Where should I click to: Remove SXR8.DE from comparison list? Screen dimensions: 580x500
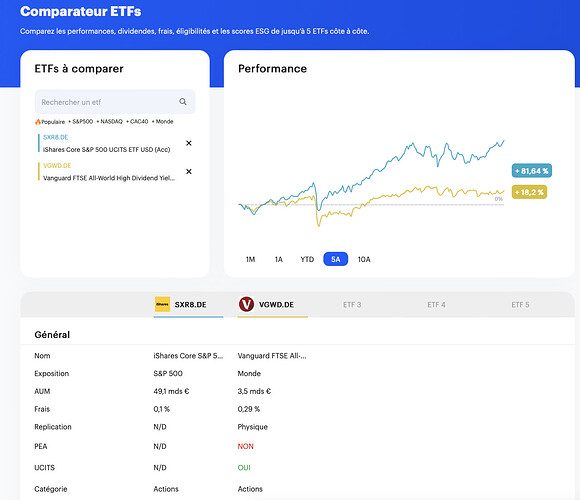pos(189,143)
